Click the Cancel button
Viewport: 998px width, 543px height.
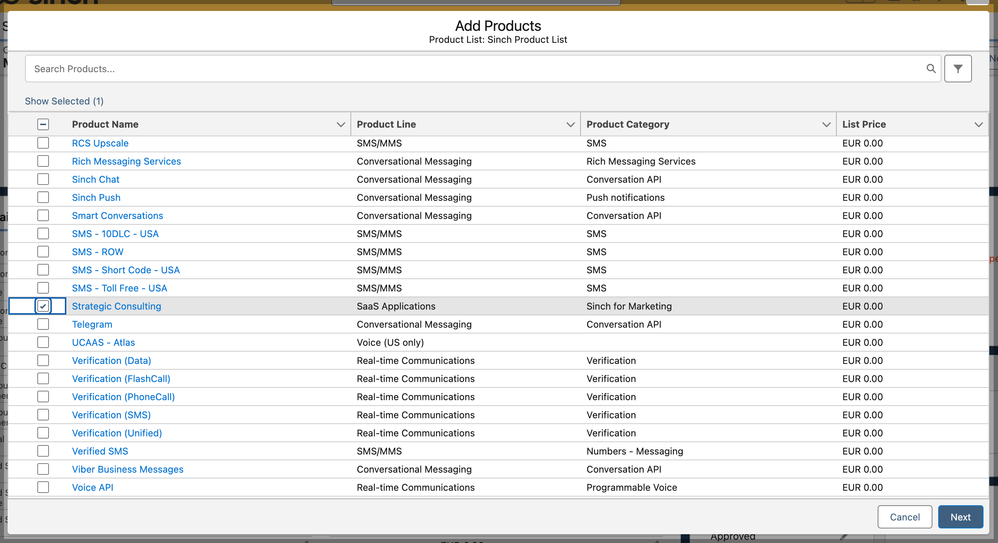[x=904, y=517]
